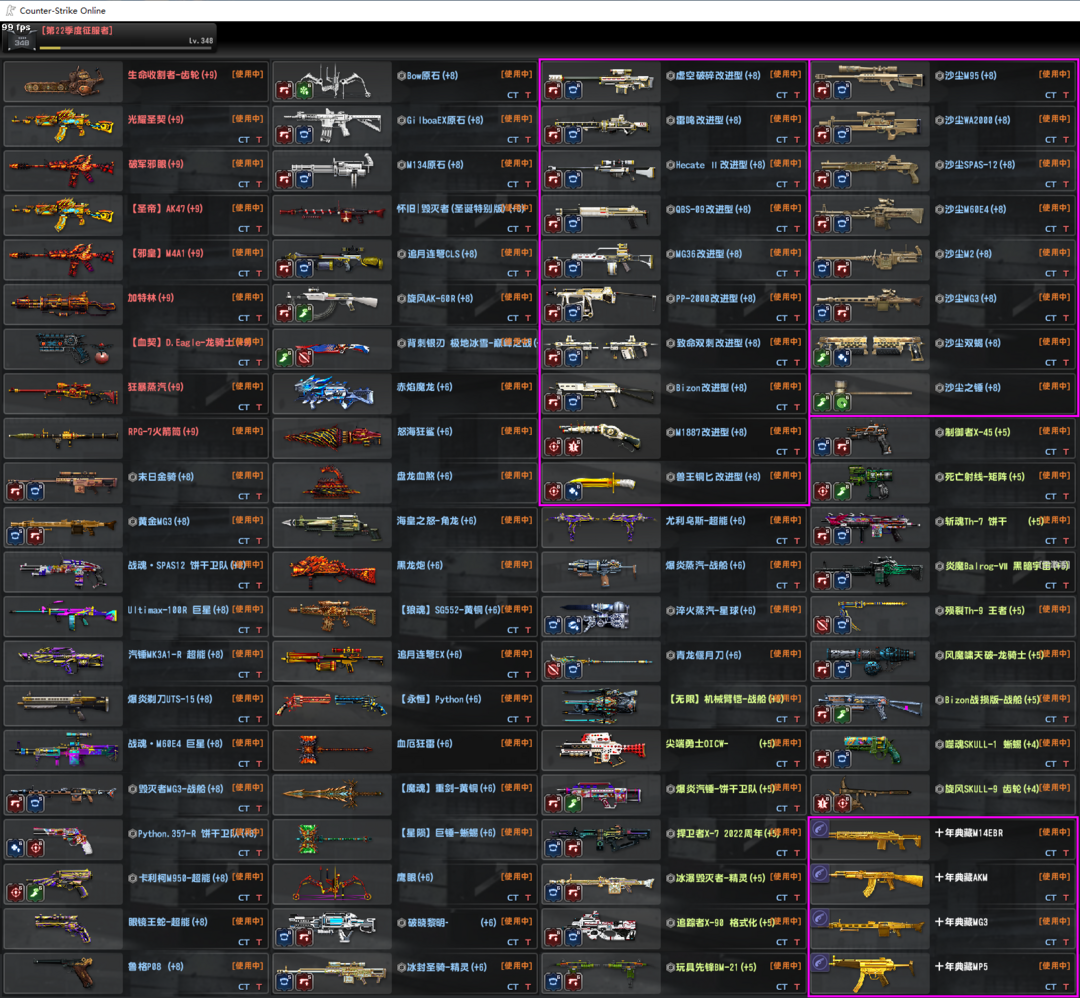The image size is (1080, 998).
Task: Click the 鹰眼(+6) weapon name
Action: [415, 877]
